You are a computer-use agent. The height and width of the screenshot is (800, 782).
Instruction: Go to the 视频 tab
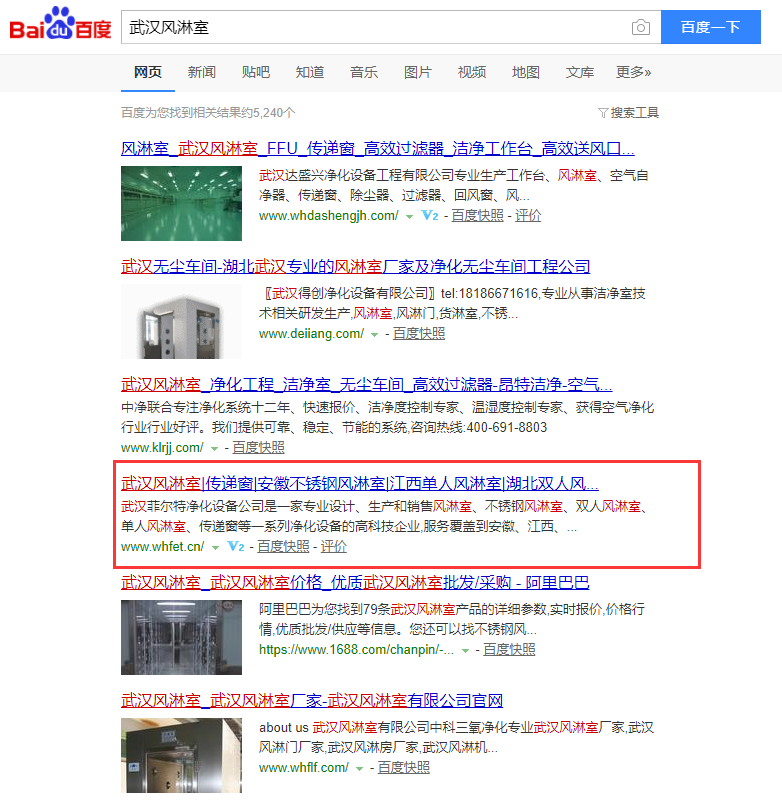point(472,72)
